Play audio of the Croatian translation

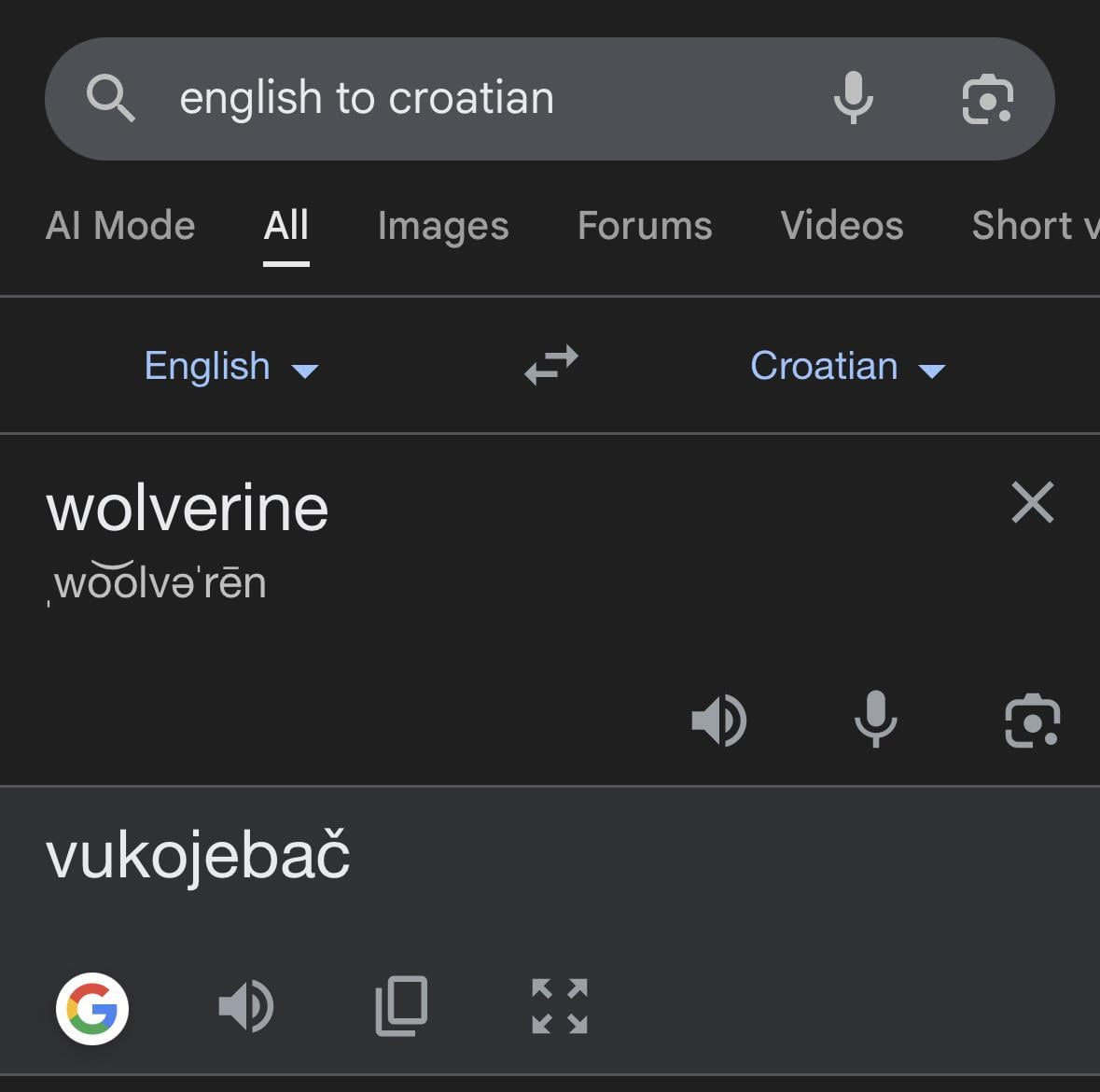245,1007
